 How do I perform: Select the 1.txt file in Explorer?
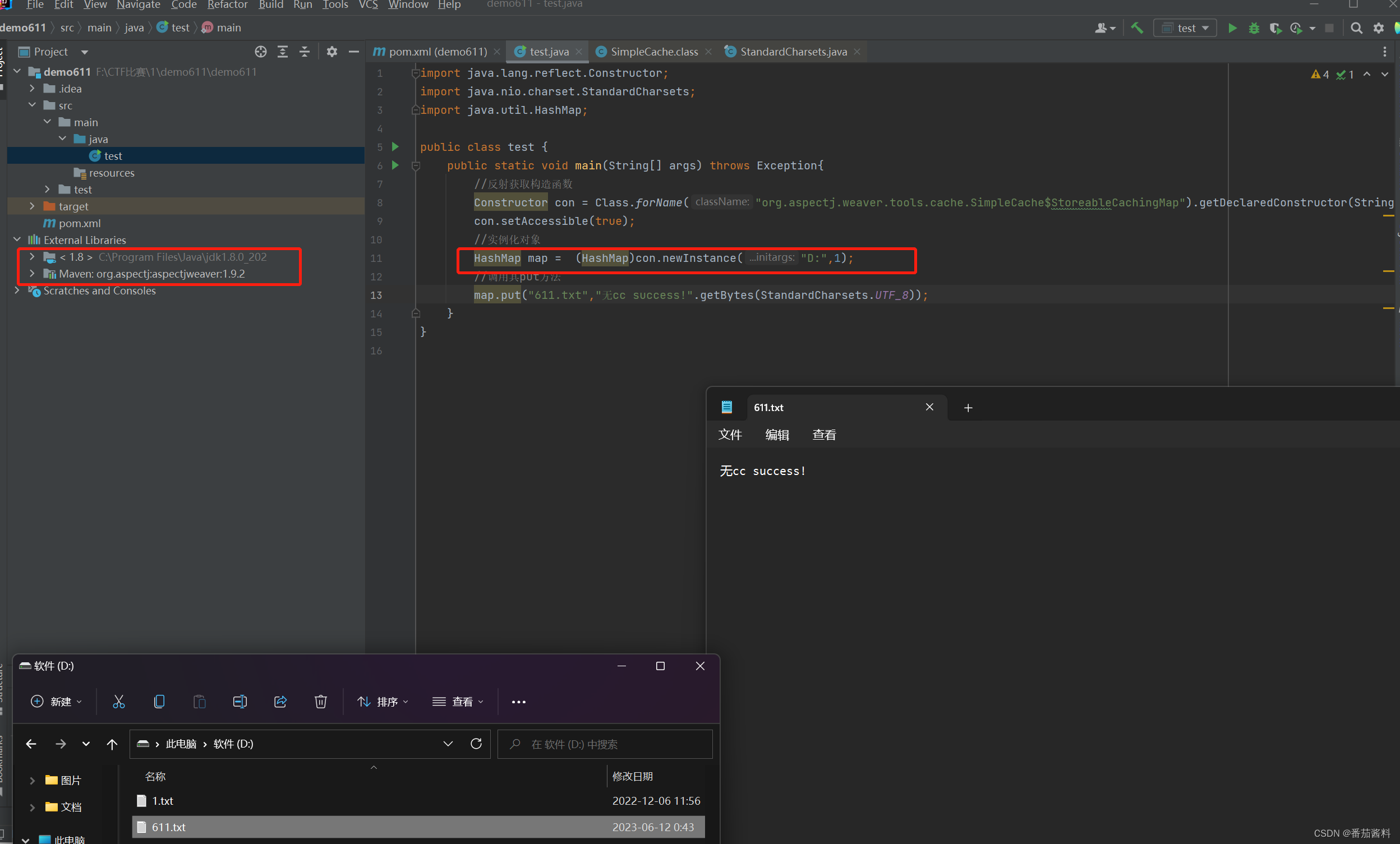point(418,801)
